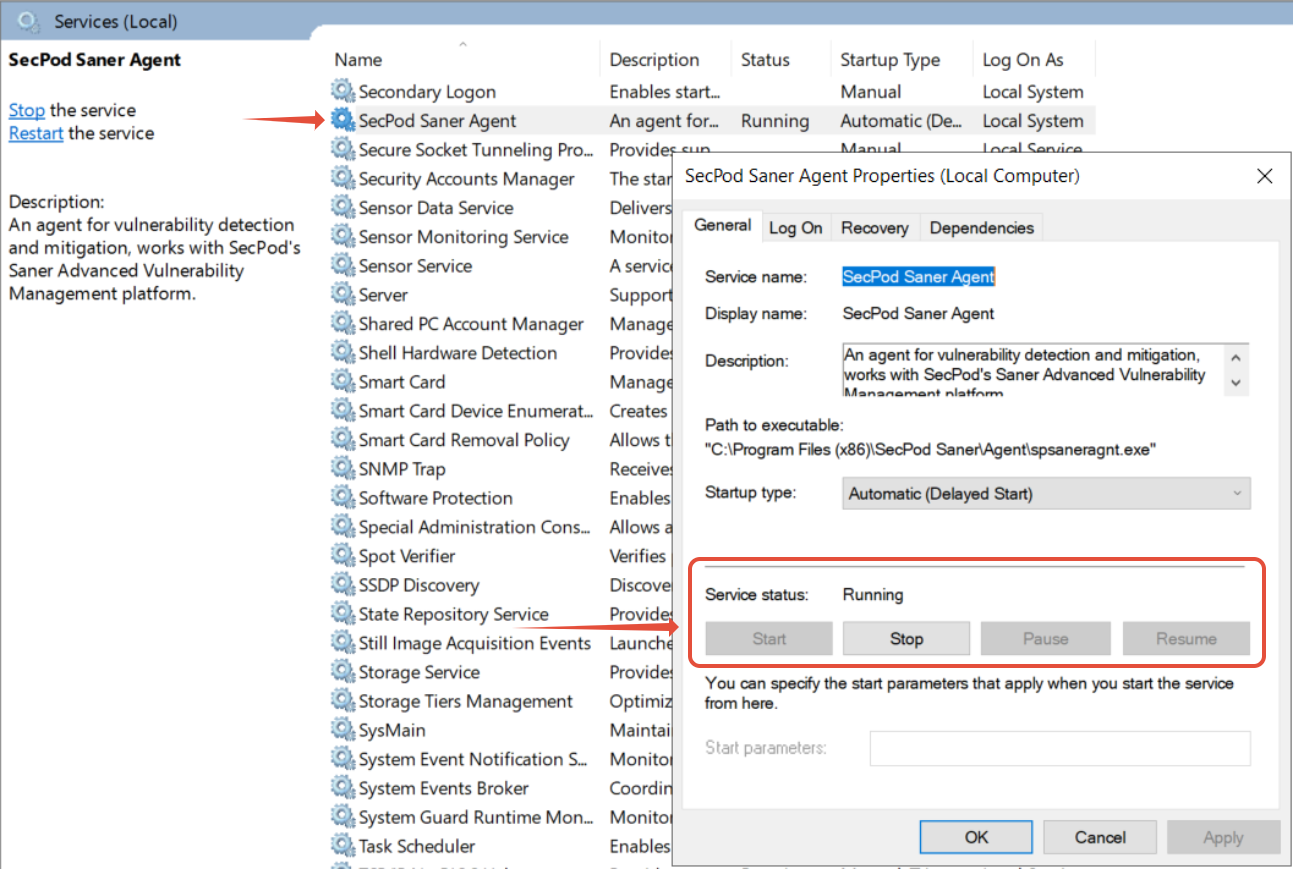Open the Log On tab
Screen dimensions: 1293x869
(796, 228)
